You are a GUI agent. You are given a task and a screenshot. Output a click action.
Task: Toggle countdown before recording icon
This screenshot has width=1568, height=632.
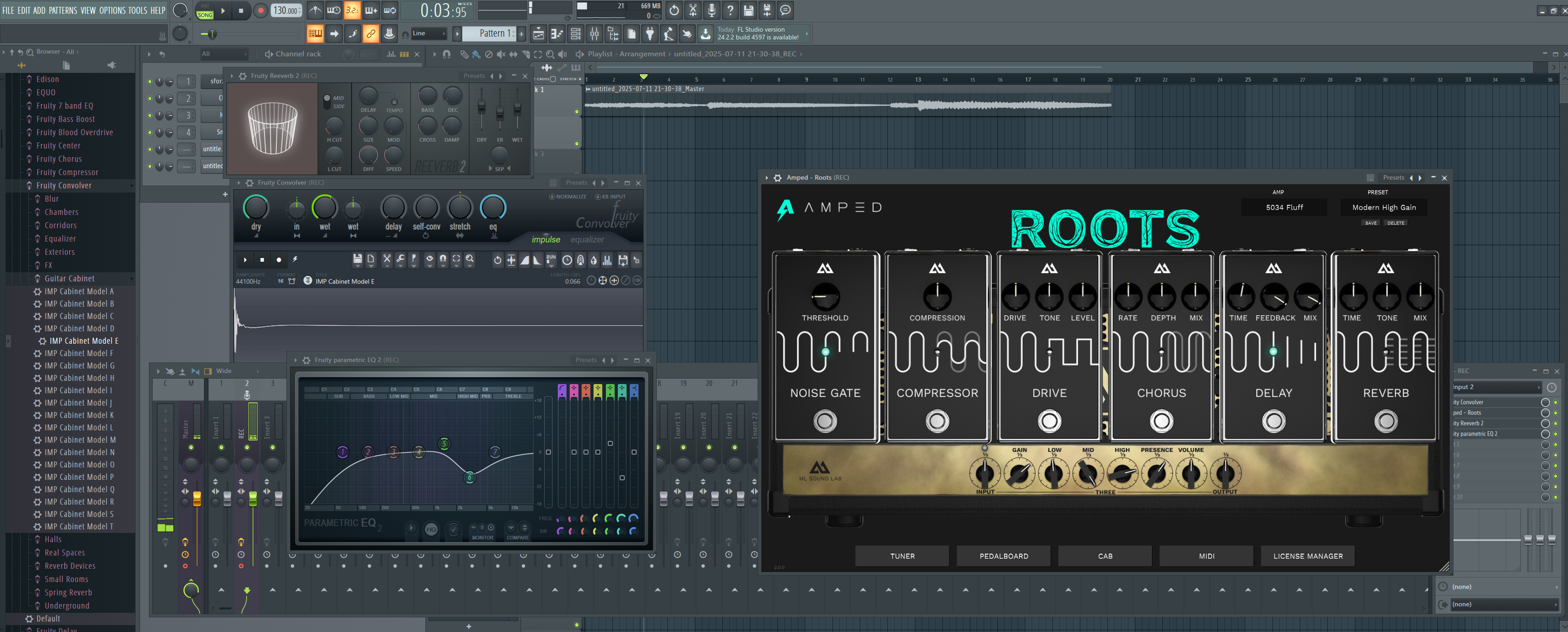pyautogui.click(x=352, y=11)
